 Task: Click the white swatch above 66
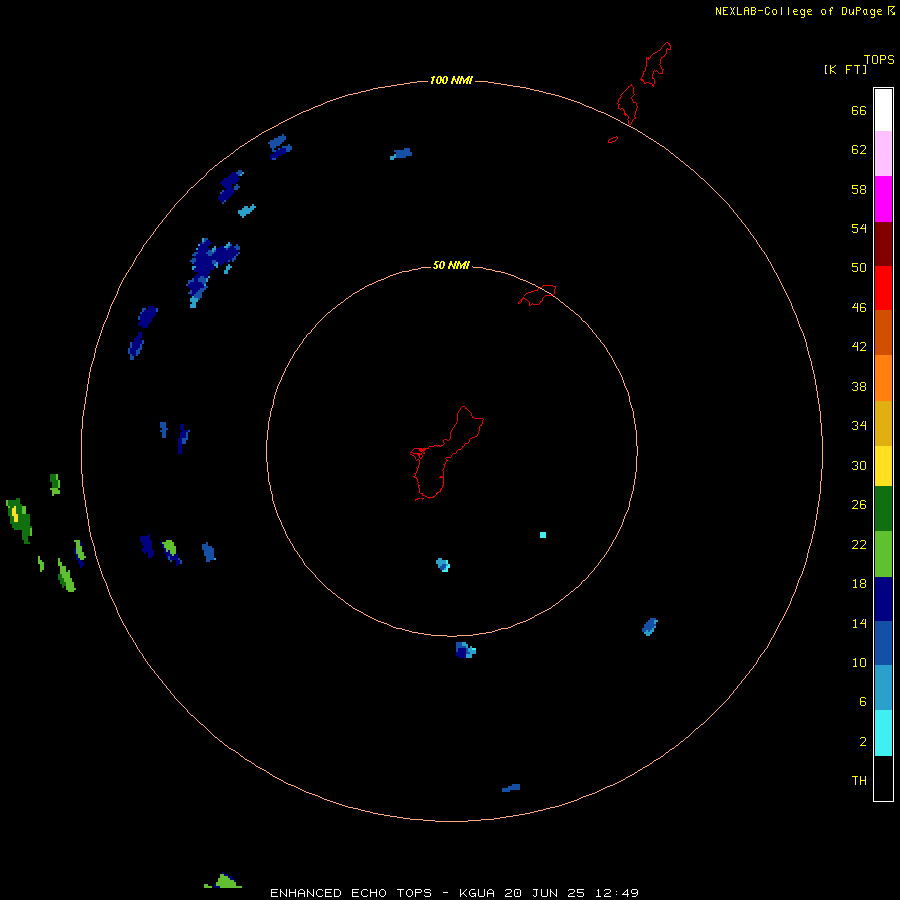click(x=883, y=110)
